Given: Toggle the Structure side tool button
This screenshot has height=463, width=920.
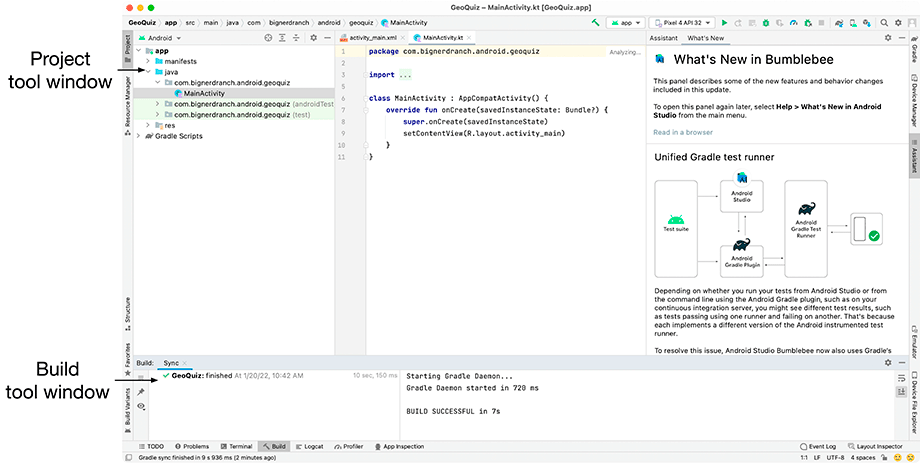Looking at the screenshot, I should (128, 314).
